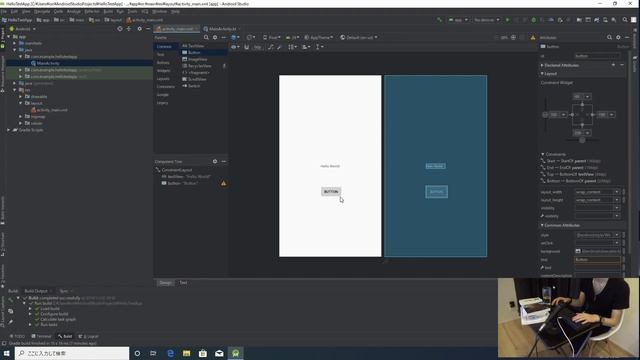Click the Clear All Constraints icon

[271, 47]
